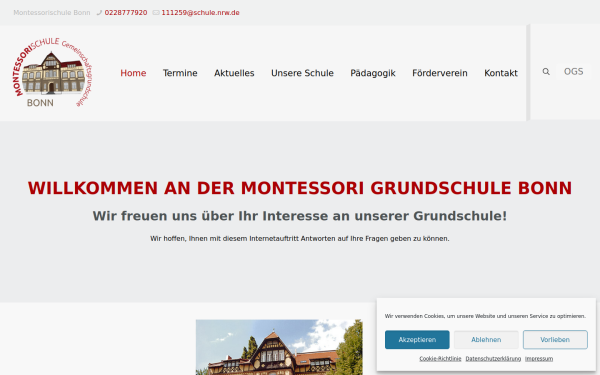
Task: Accept cookies with Akzeptieren
Action: tap(417, 340)
